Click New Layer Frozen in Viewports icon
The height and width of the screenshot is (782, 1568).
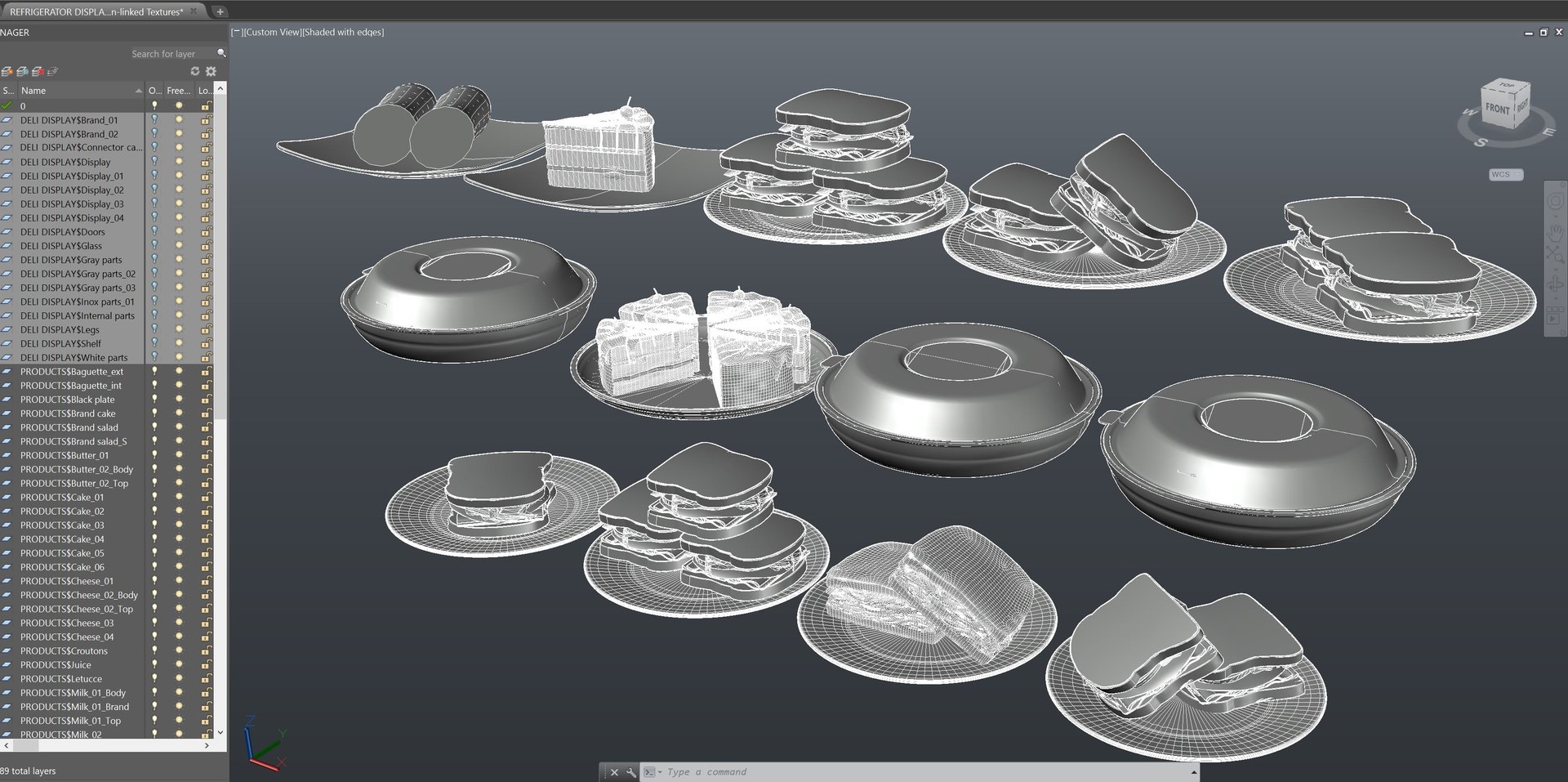pos(22,72)
